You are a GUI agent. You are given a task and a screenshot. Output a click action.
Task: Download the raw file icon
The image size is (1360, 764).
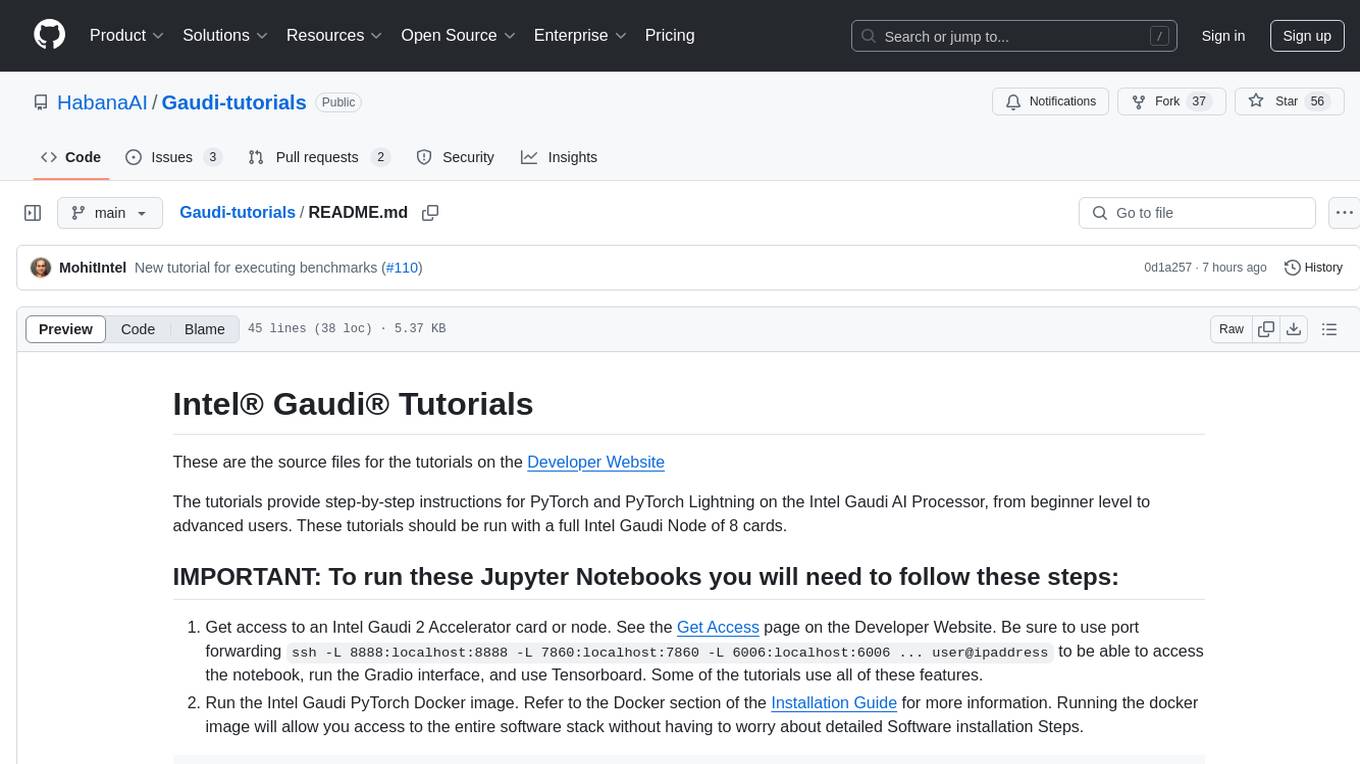point(1294,329)
